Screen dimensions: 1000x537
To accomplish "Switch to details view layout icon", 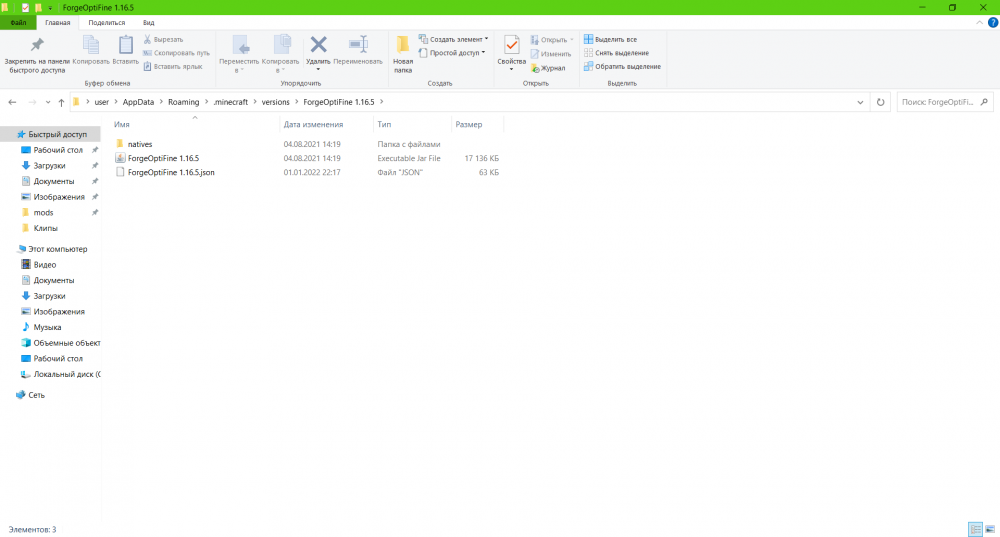I will [x=975, y=529].
